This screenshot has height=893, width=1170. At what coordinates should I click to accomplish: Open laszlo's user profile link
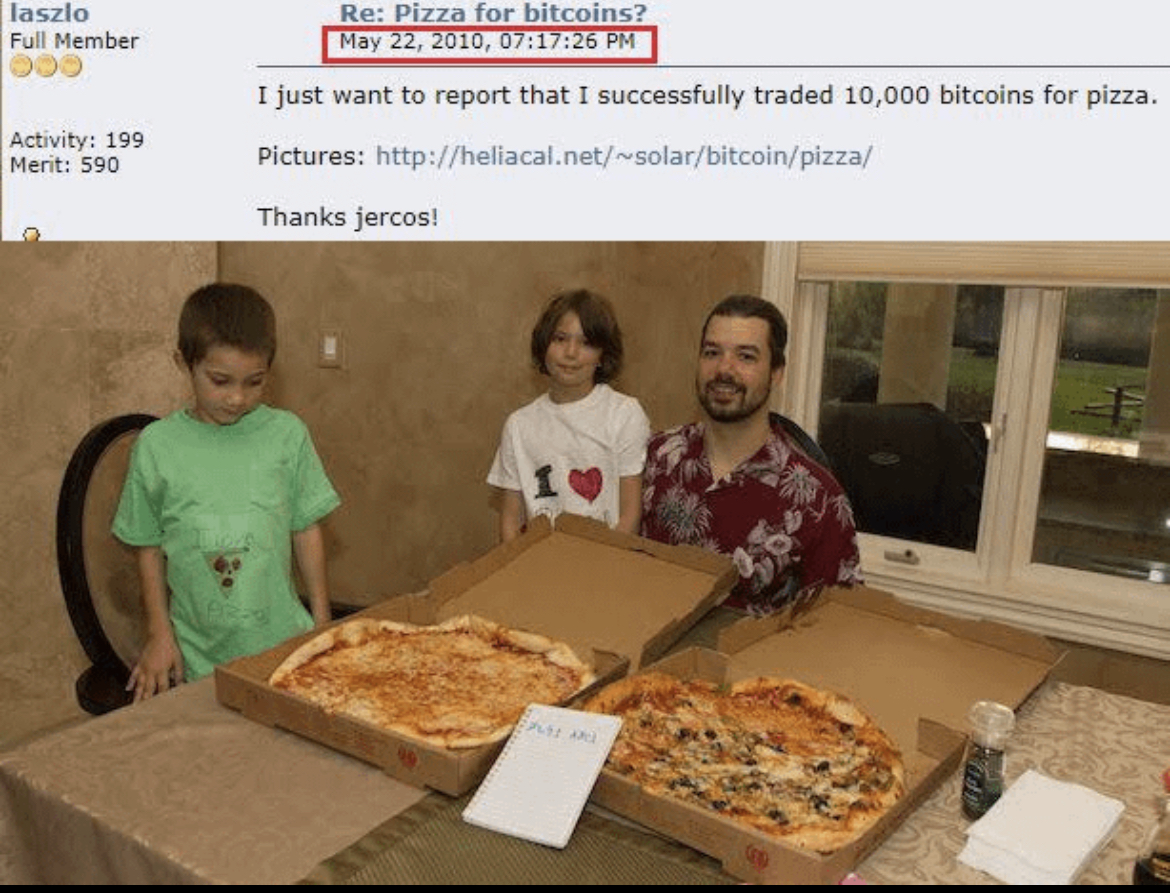49,13
